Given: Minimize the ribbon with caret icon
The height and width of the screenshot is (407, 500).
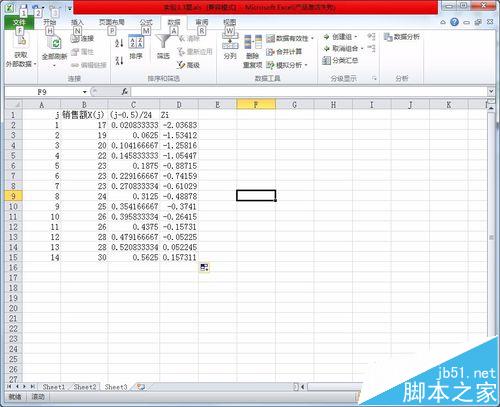Looking at the screenshot, I should (x=443, y=22).
